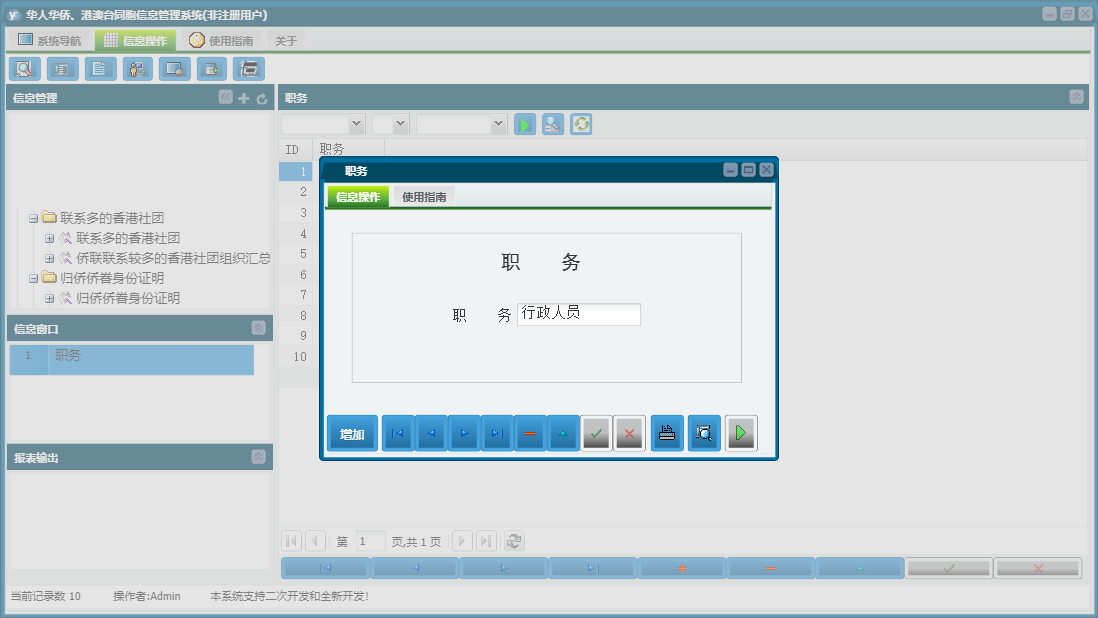Screen dimensions: 1098x618
Task: Click the first-record button in bottom bar
Action: coord(325,568)
